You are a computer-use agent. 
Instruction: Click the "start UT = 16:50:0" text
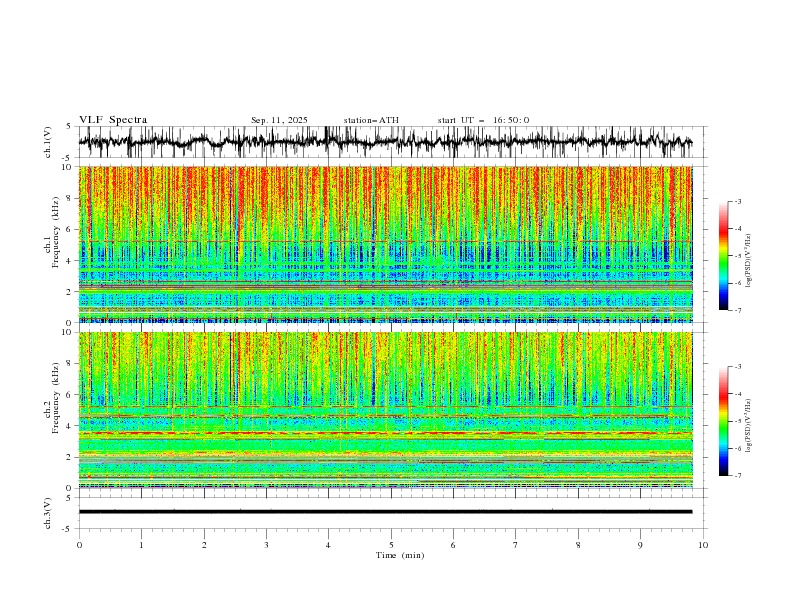coord(483,120)
